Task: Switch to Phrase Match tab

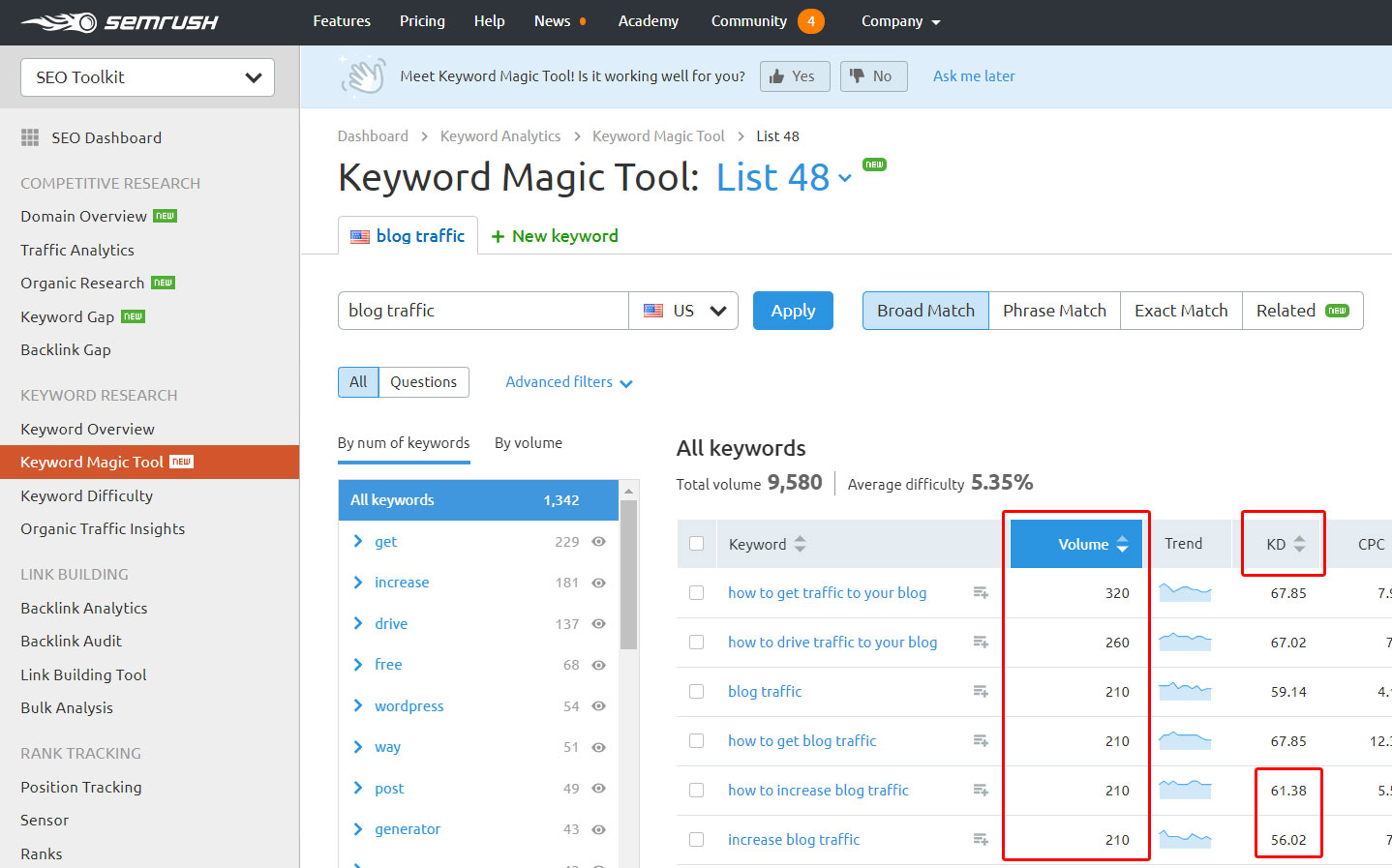Action: 1054,311
